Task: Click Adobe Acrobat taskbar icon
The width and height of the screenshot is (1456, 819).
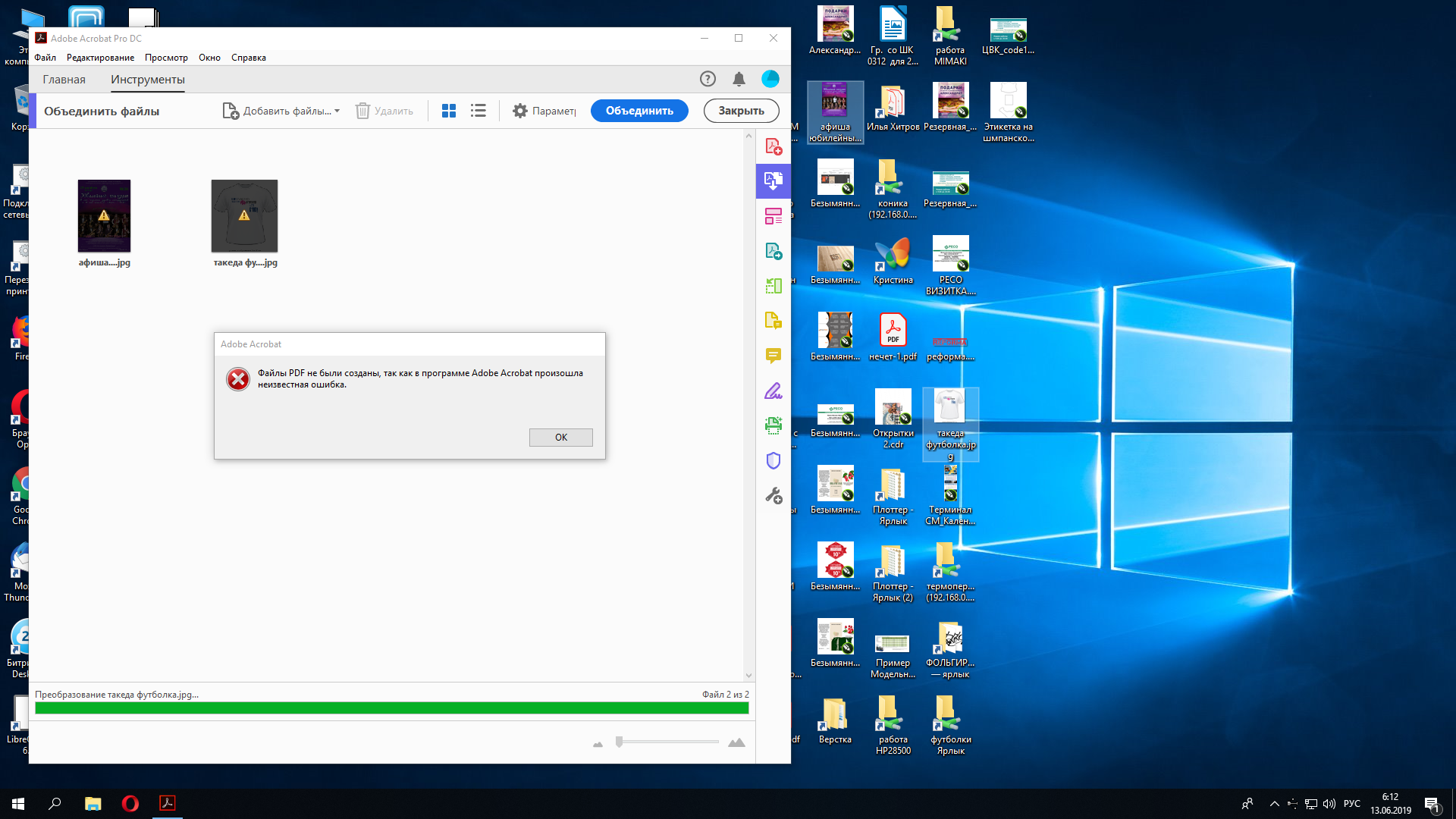Action: [167, 804]
